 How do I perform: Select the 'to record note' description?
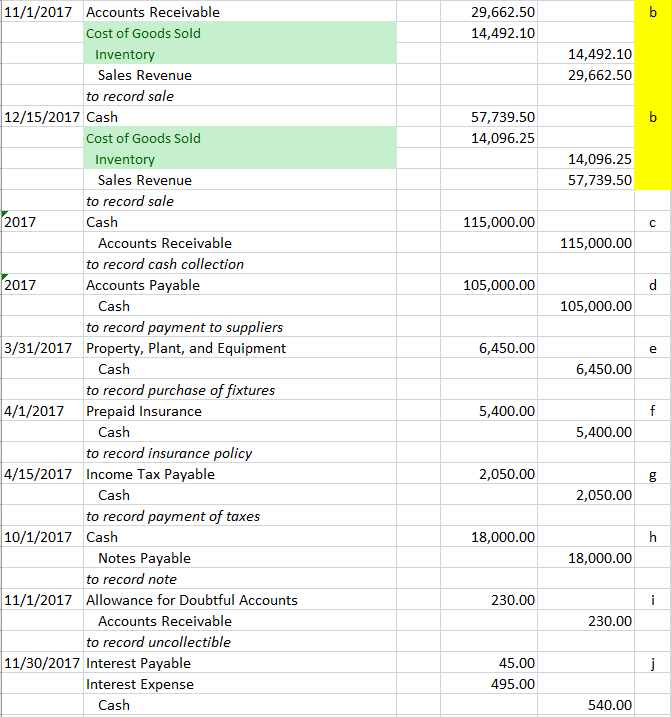pos(240,579)
